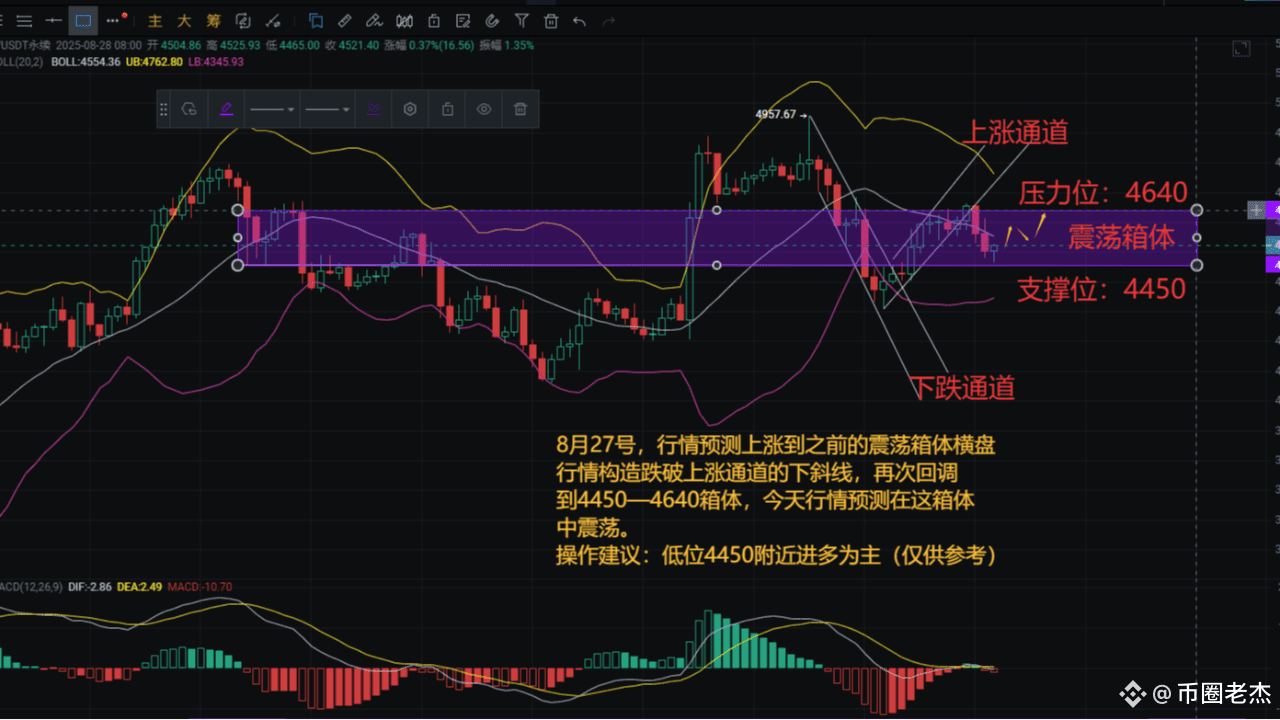Open the line style dropdown
The height and width of the screenshot is (720, 1280).
coord(272,109)
